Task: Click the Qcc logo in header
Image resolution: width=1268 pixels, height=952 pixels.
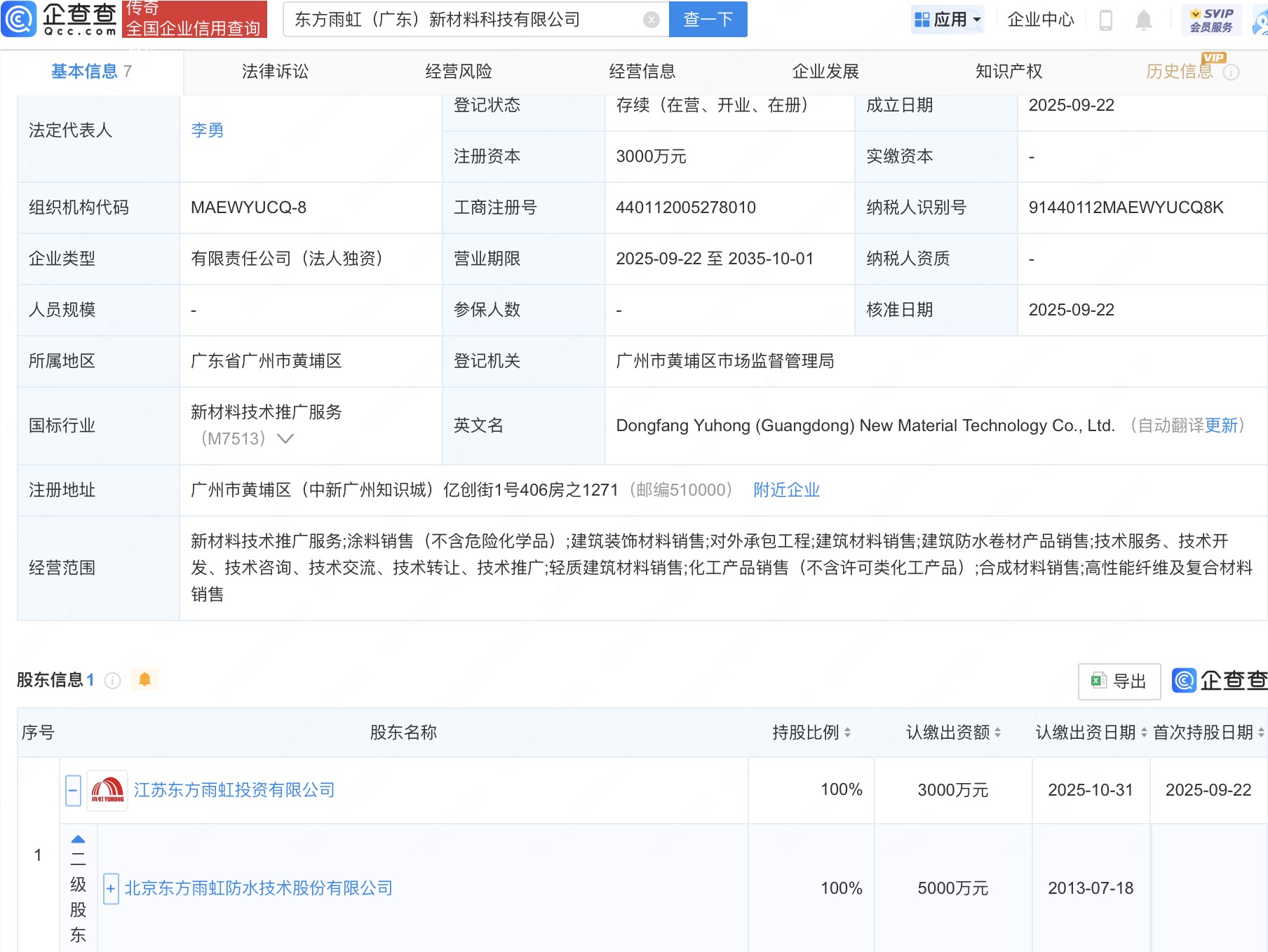Action: pos(60,19)
